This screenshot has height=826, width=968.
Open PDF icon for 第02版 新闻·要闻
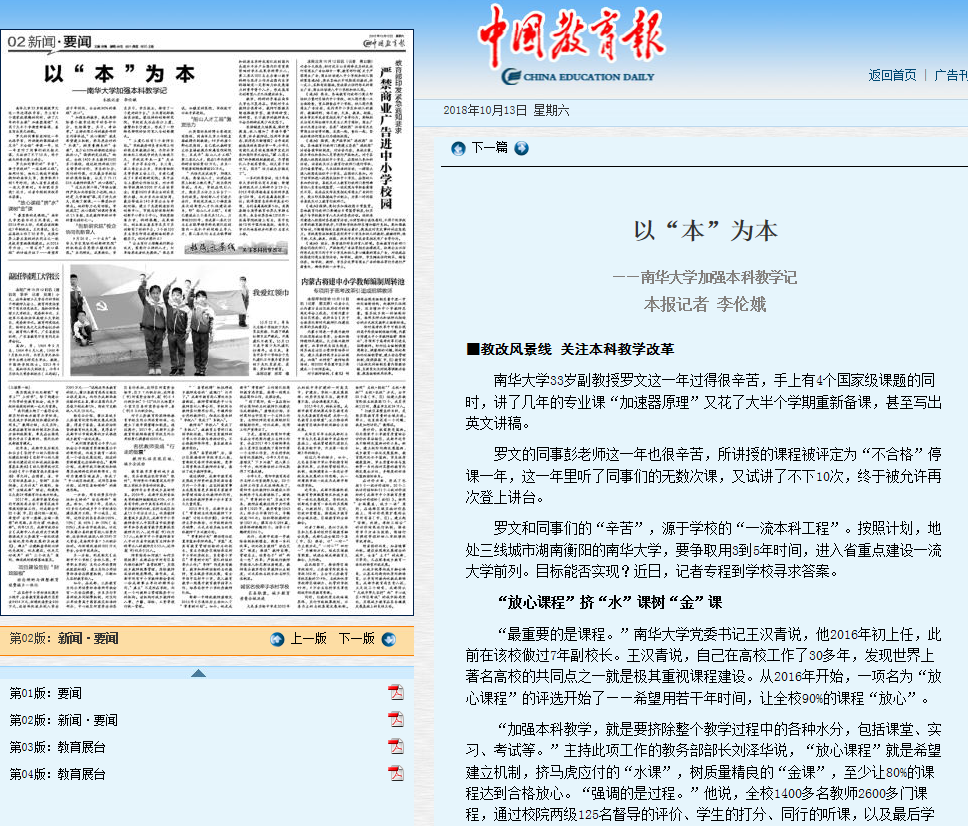pos(396,720)
